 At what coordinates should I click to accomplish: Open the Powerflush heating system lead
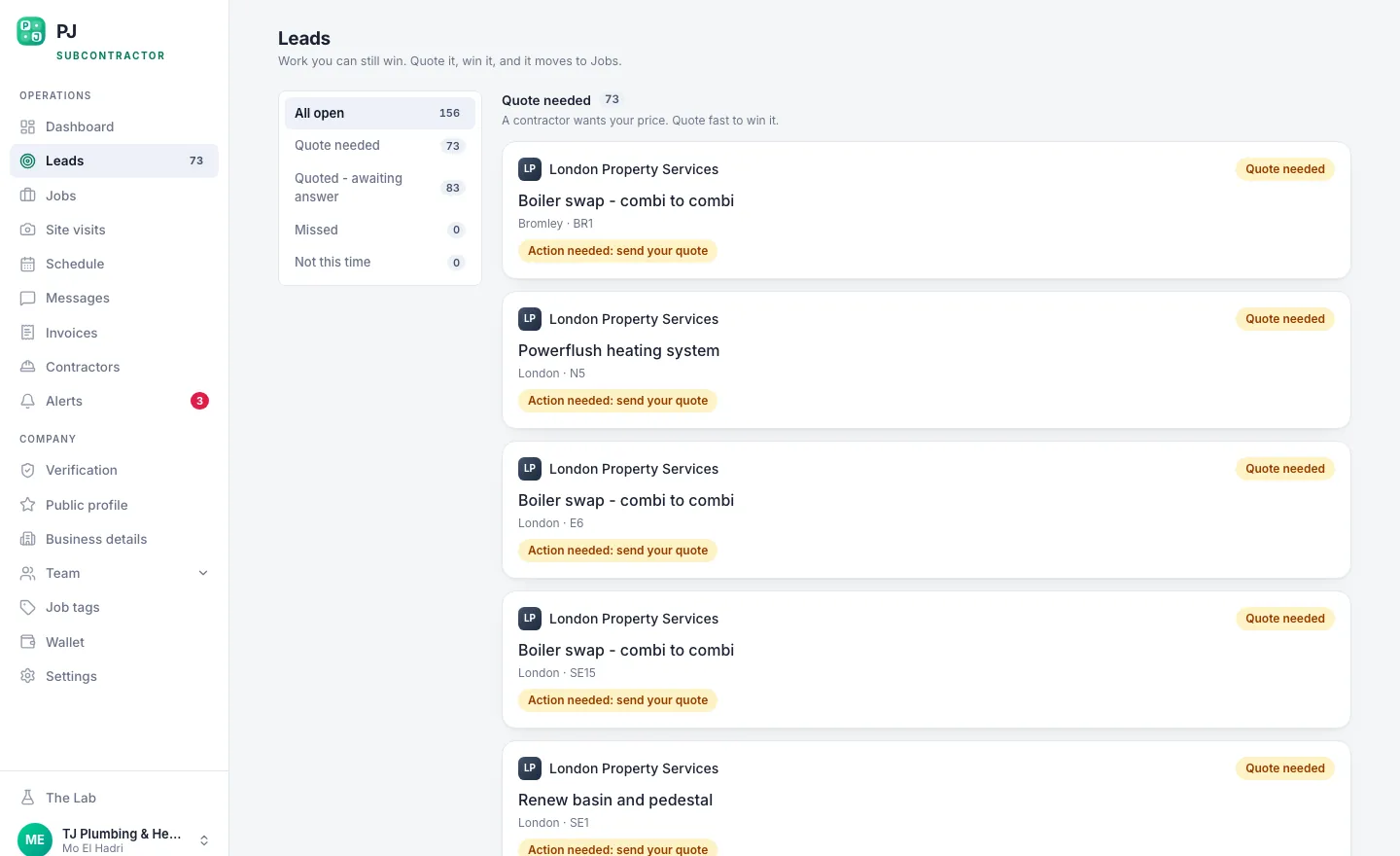[x=926, y=360]
